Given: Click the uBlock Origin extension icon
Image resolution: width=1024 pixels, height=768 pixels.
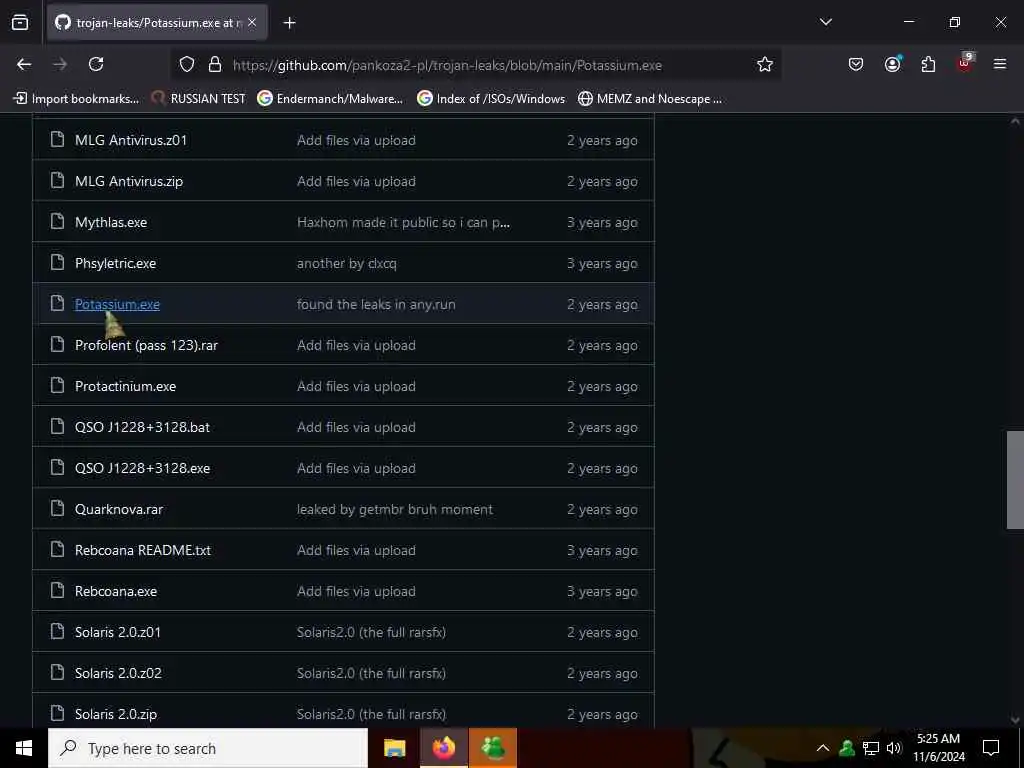Looking at the screenshot, I should coord(965,63).
